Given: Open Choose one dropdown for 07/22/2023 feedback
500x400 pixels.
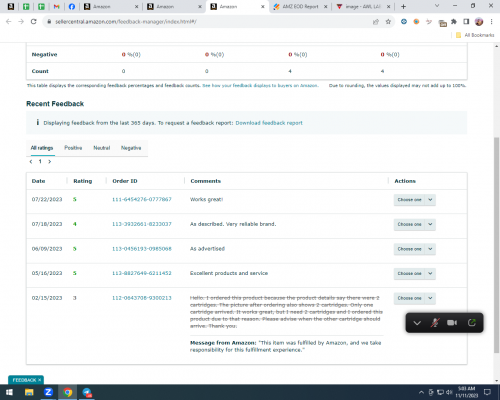Looking at the screenshot, I should (415, 200).
